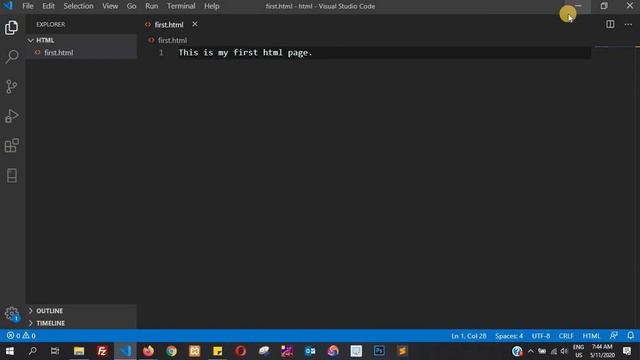Launch Firefox from the taskbar
The width and height of the screenshot is (640, 360).
(148, 351)
